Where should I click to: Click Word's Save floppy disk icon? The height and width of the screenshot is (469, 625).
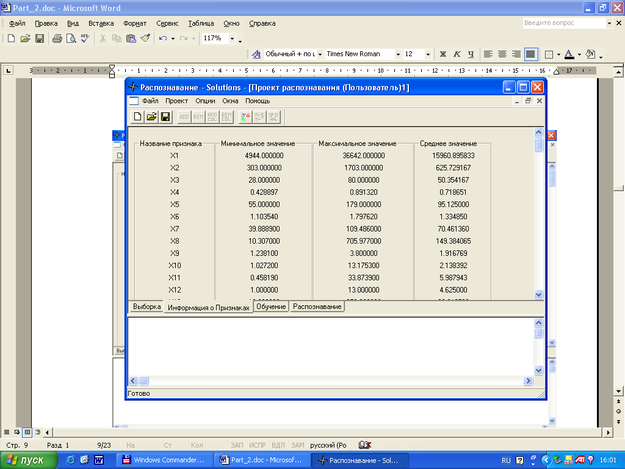click(39, 38)
